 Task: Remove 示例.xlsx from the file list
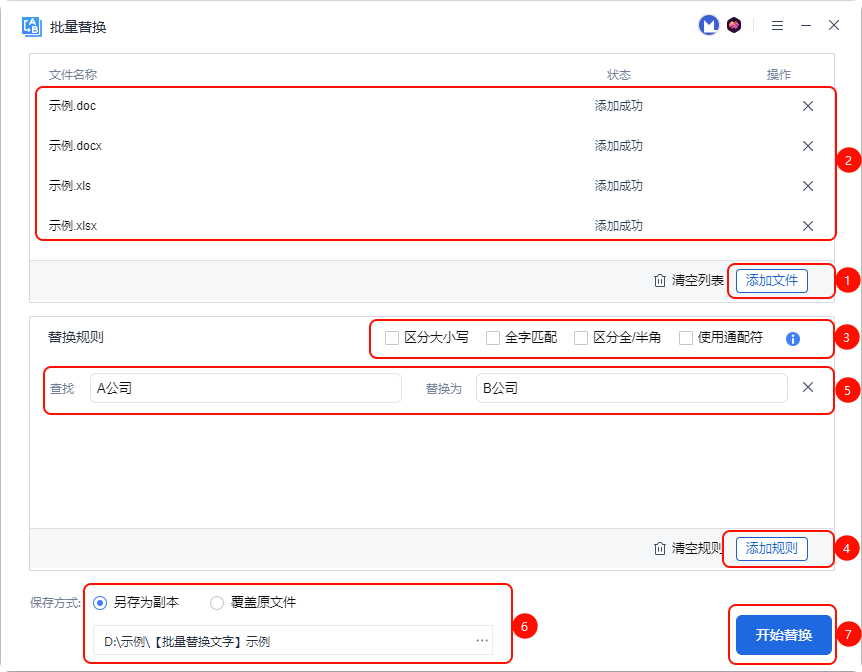coord(807,226)
